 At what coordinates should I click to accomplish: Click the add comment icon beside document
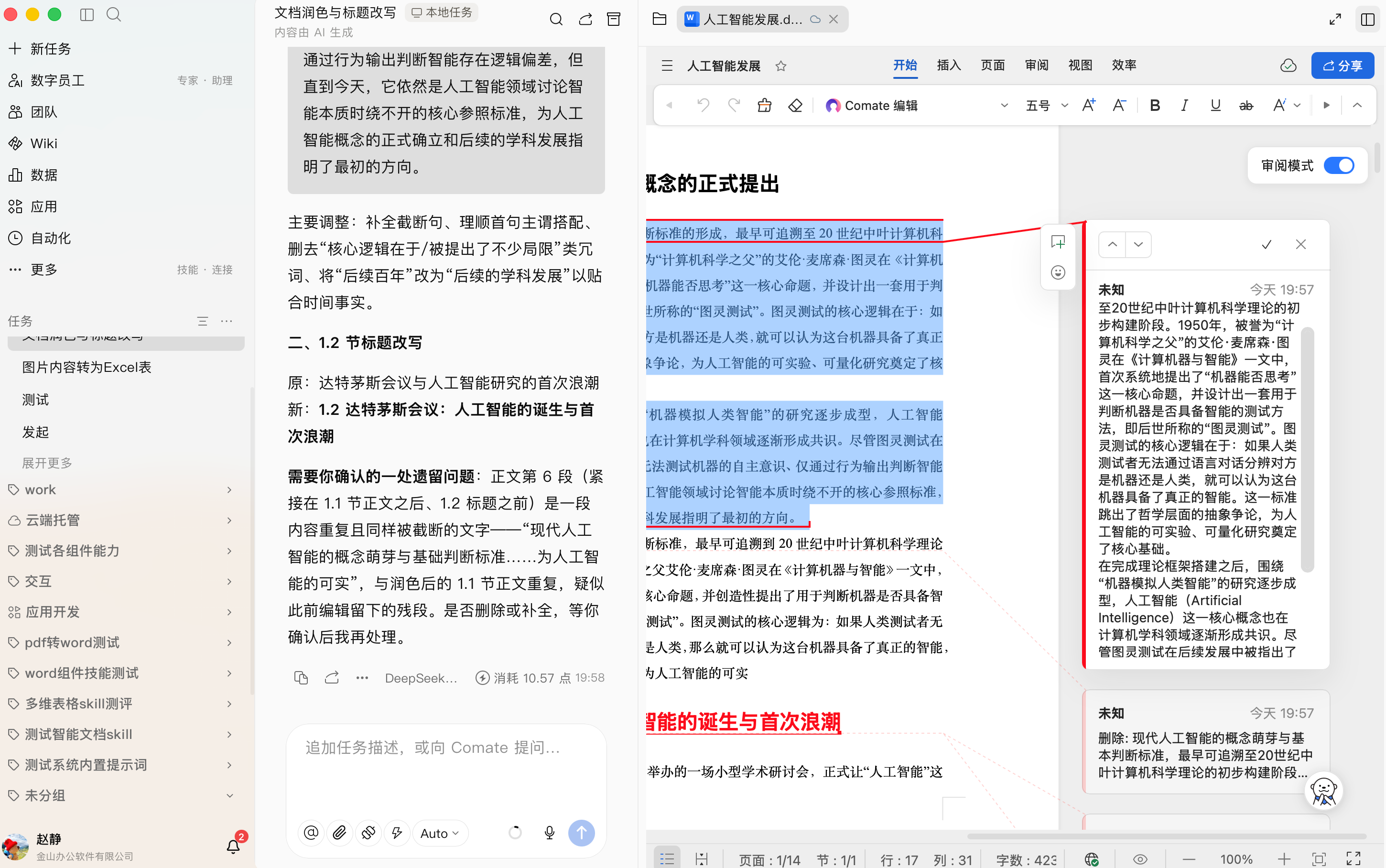click(x=1058, y=242)
